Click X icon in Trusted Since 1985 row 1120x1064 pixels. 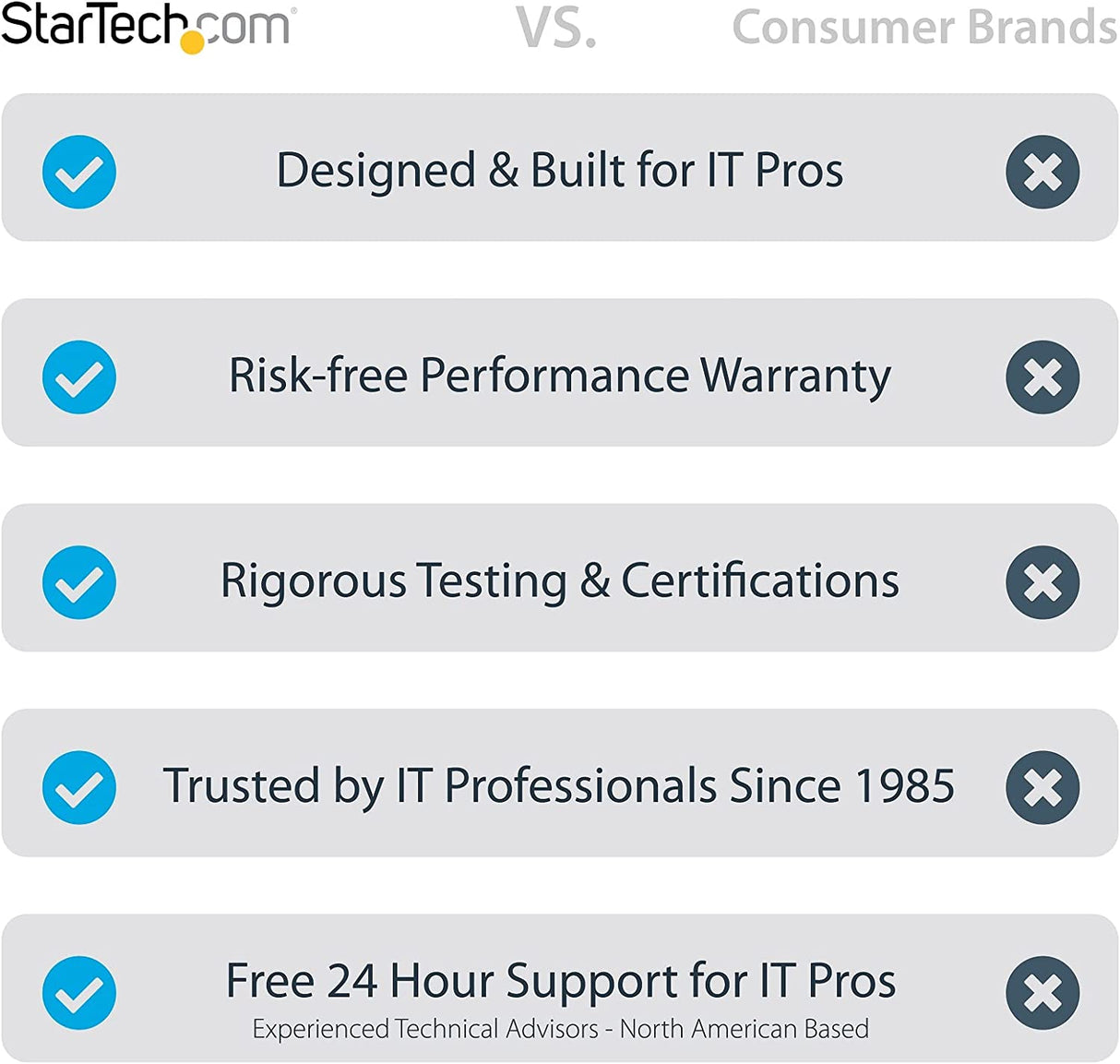pyautogui.click(x=1043, y=787)
